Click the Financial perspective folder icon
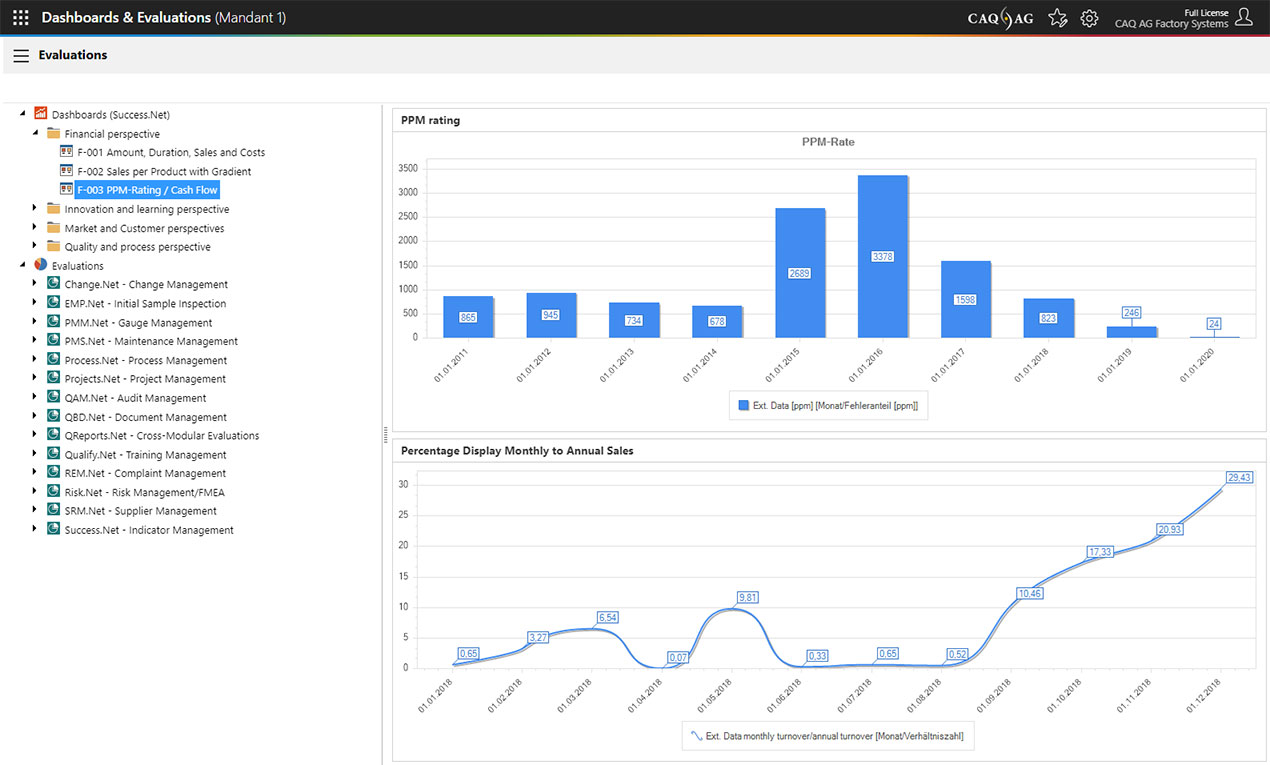1270x765 pixels. pos(54,133)
